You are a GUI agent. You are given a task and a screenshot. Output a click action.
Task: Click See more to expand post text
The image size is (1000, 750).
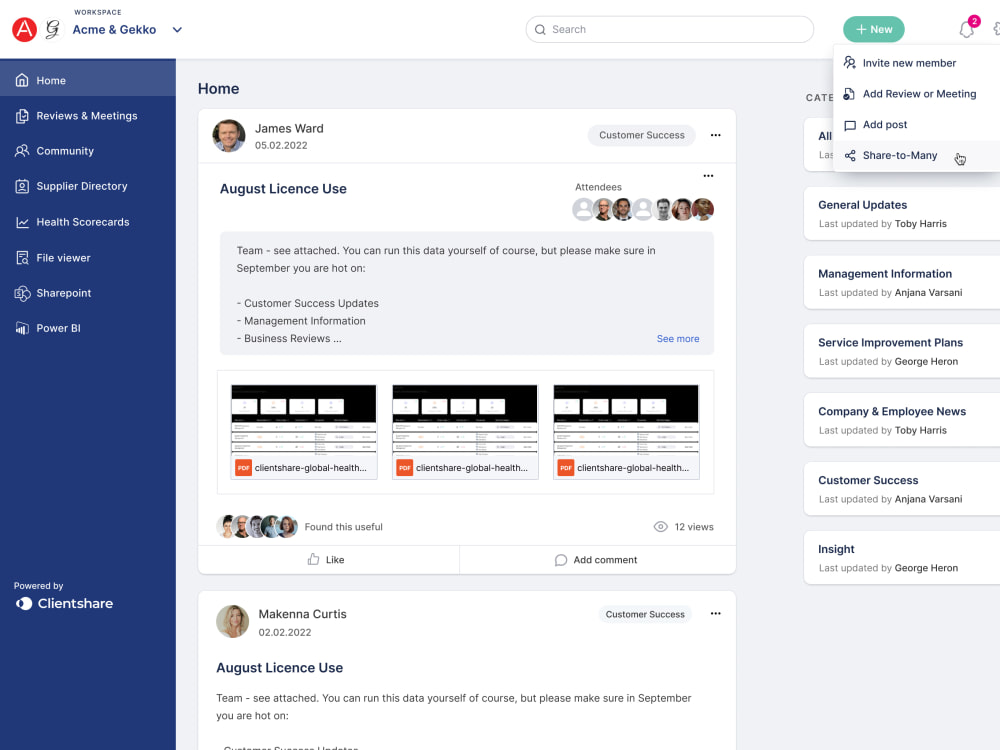click(x=677, y=339)
